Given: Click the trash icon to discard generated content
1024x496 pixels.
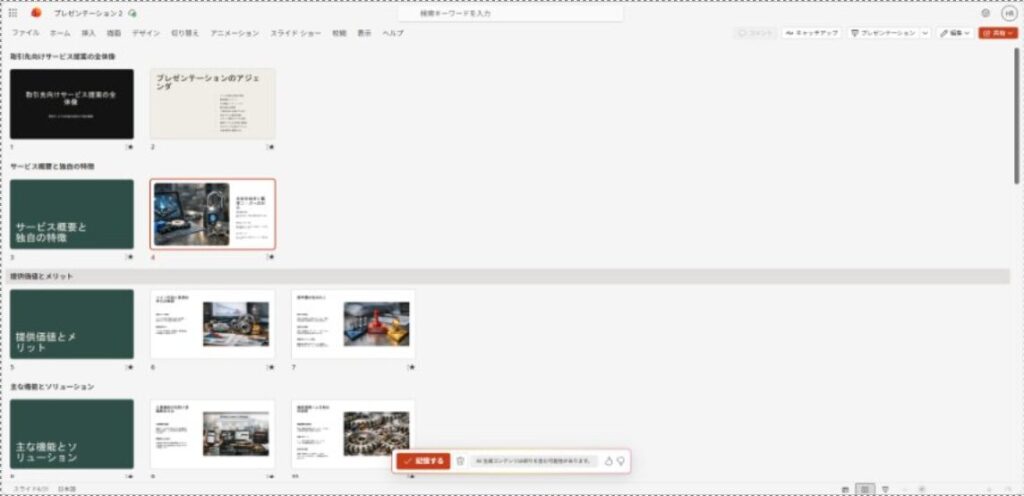Looking at the screenshot, I should coord(460,461).
